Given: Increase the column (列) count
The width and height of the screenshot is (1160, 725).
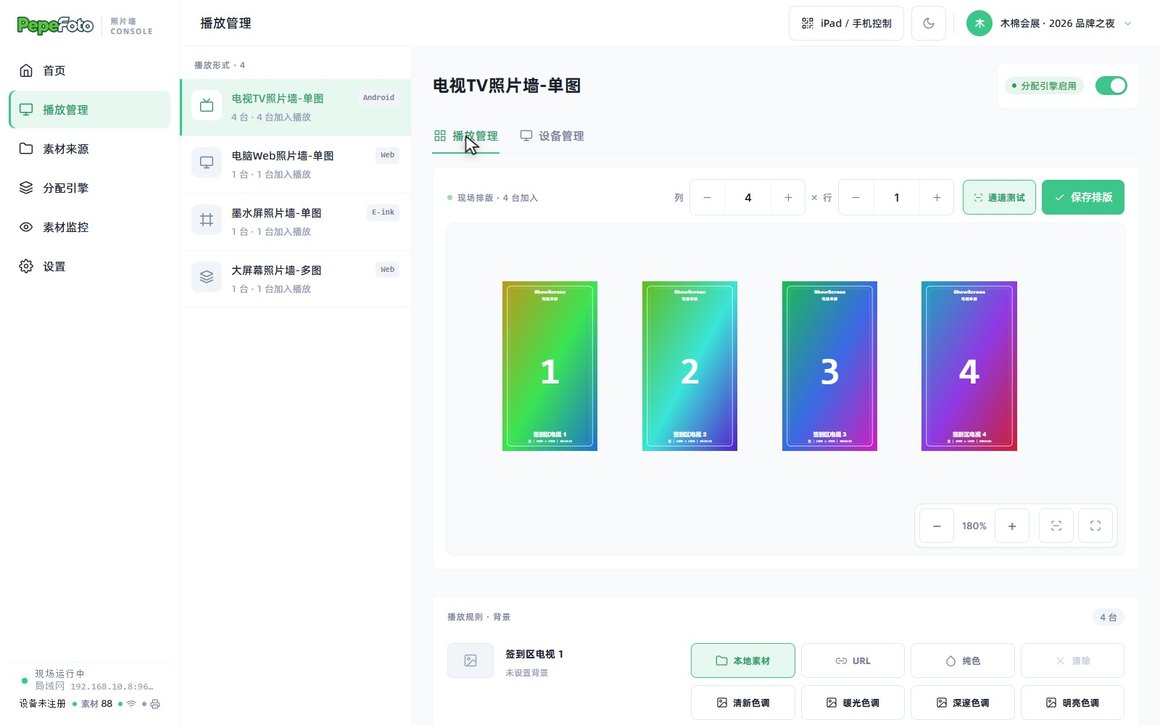Looking at the screenshot, I should (788, 198).
